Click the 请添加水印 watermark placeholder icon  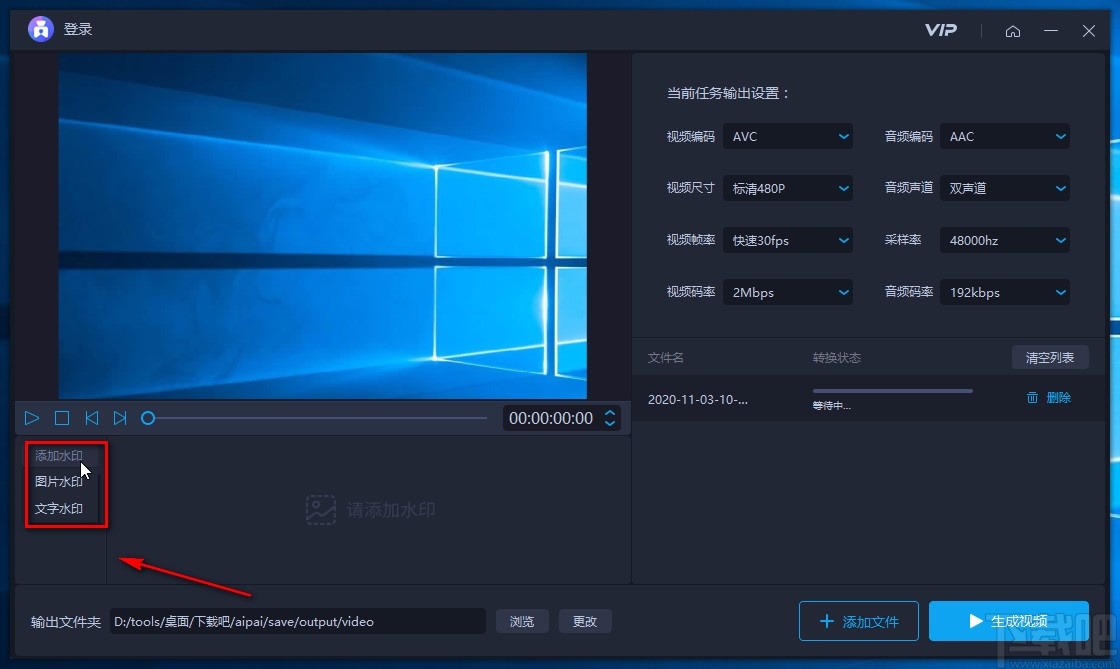point(320,509)
